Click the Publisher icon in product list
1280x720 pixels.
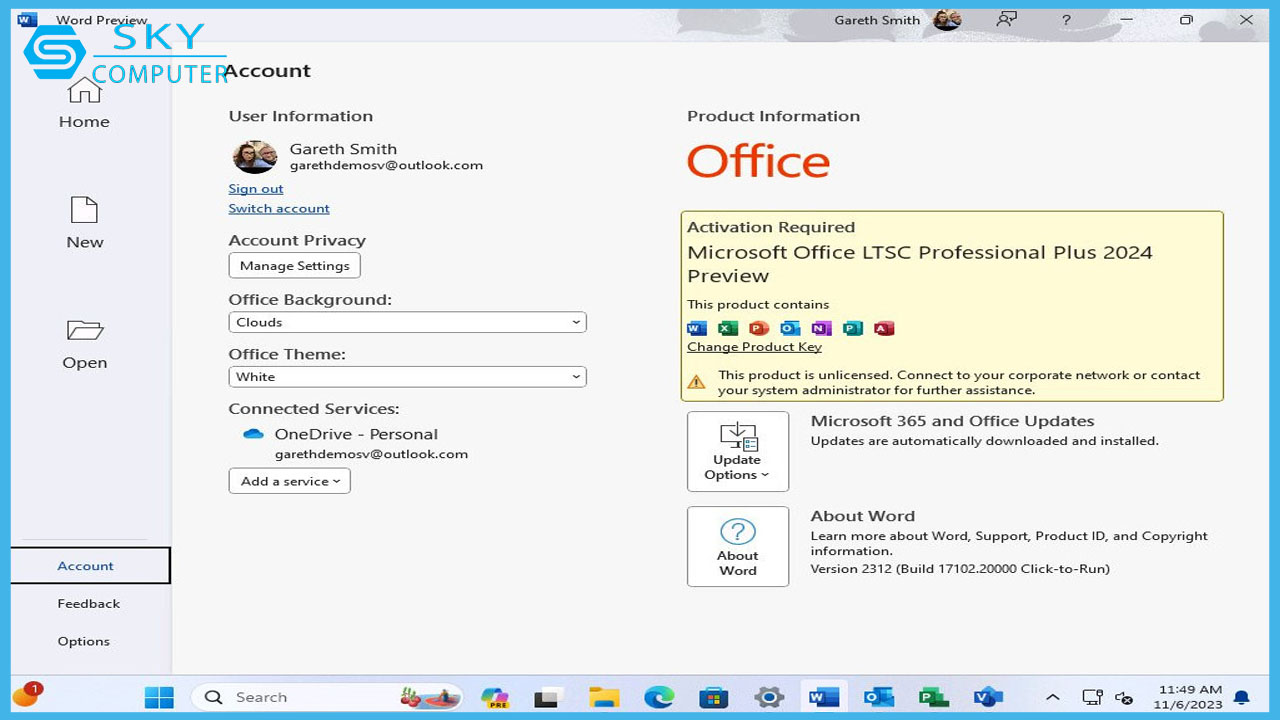coord(852,328)
